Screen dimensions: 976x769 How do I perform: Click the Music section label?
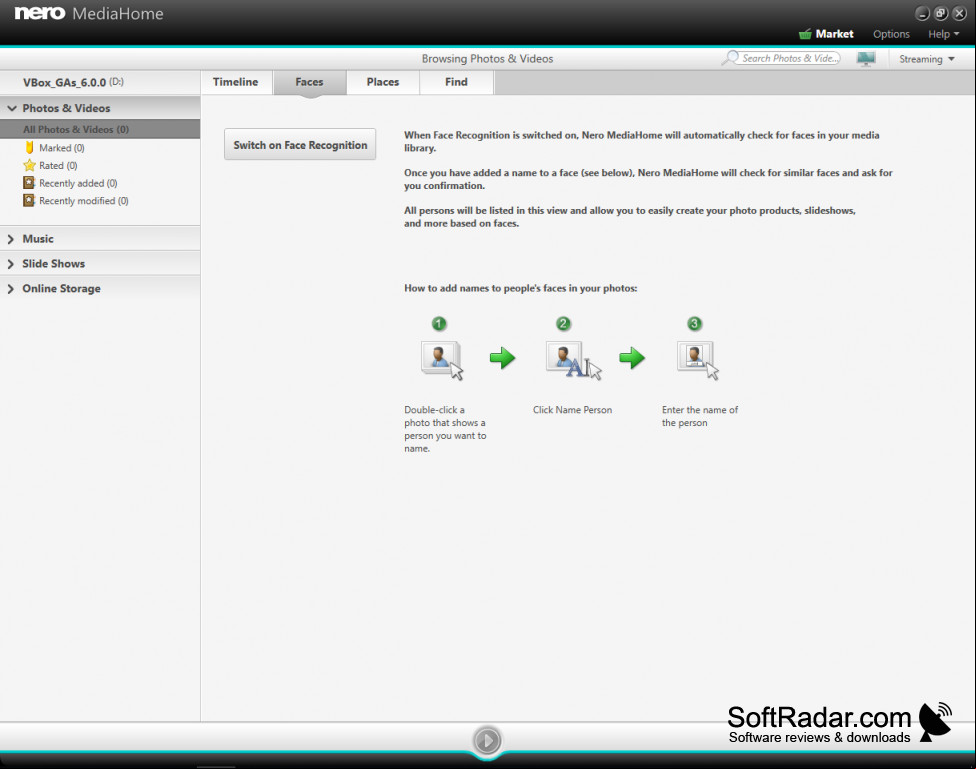tap(38, 239)
